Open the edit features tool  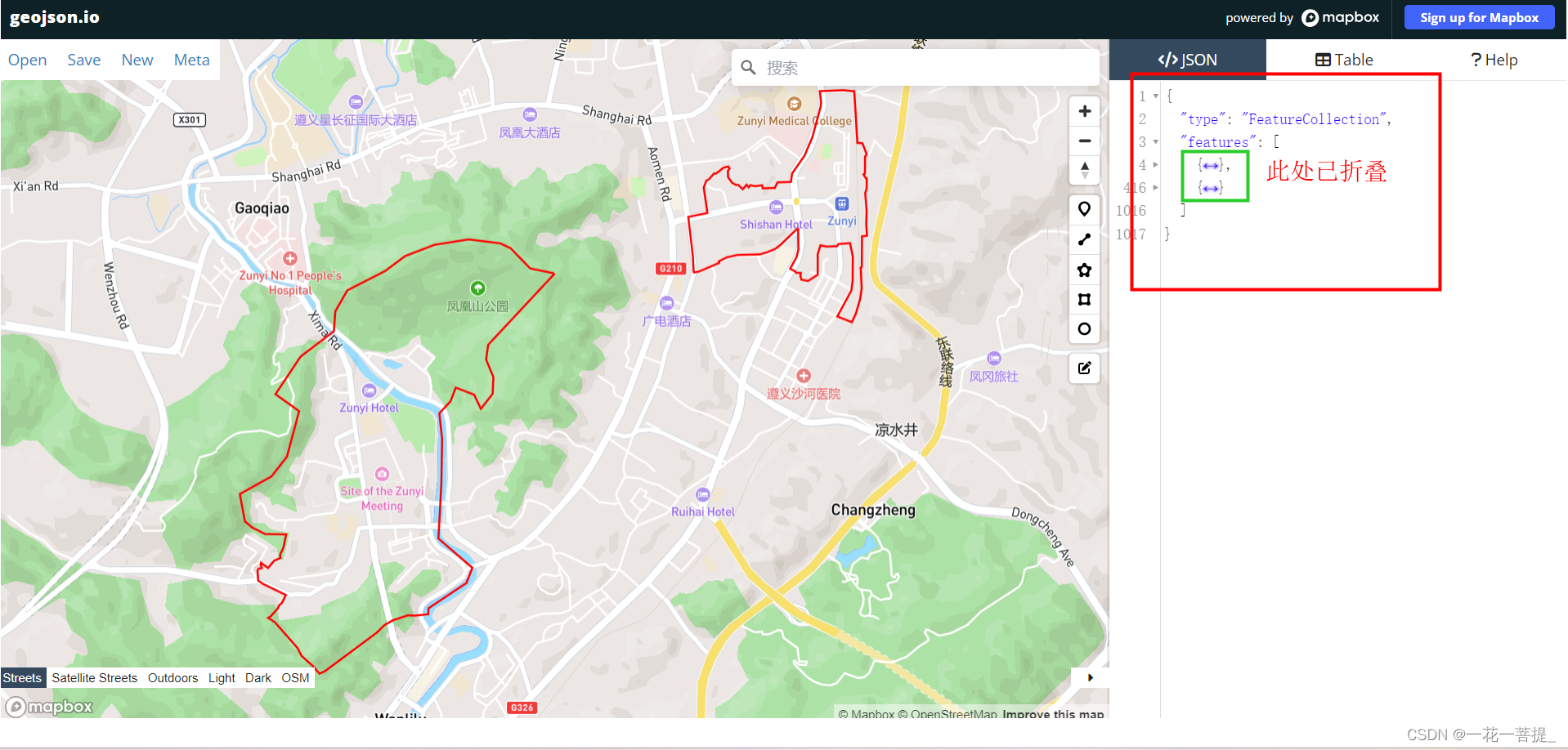tap(1084, 368)
